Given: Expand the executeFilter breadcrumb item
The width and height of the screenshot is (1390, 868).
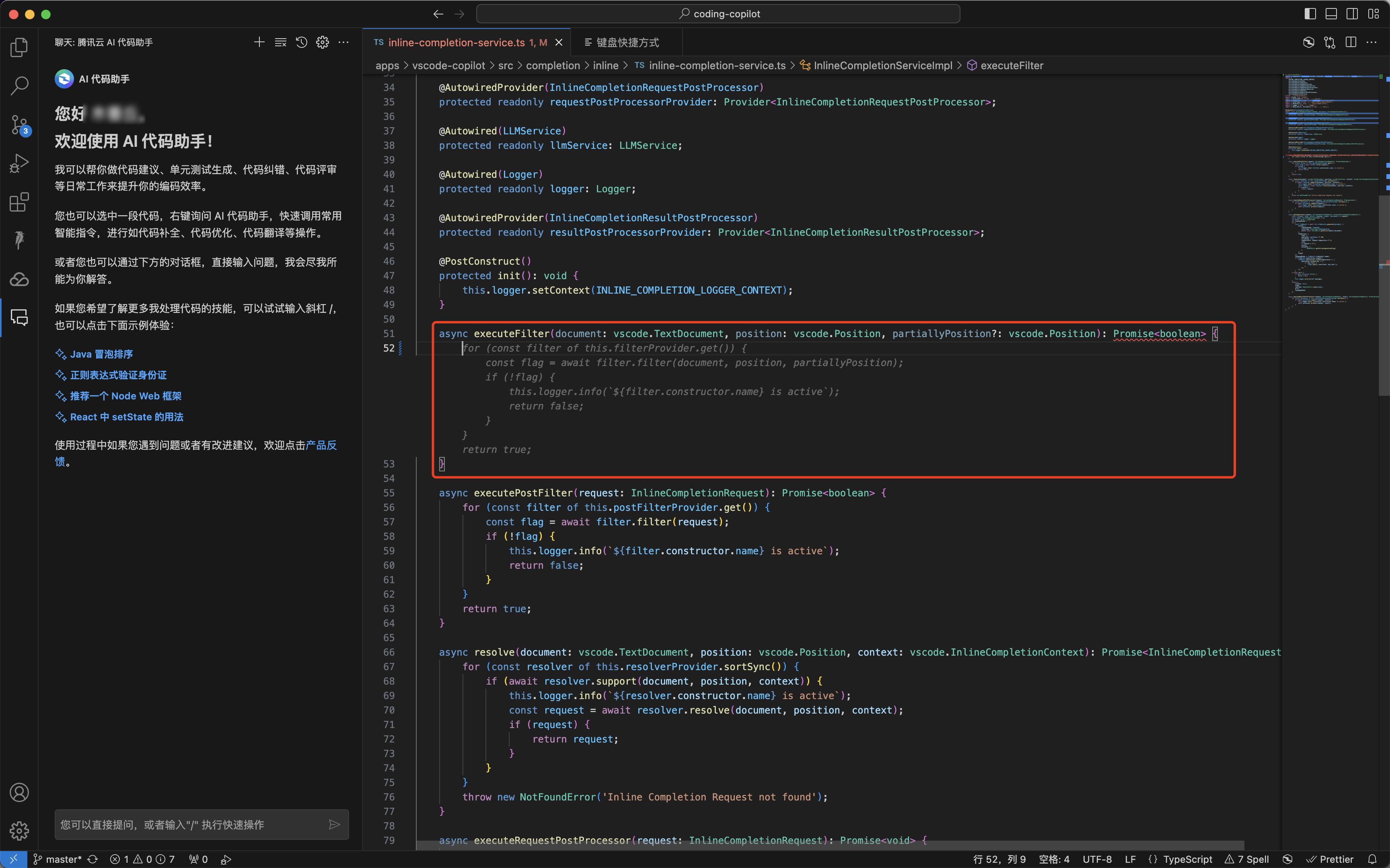Looking at the screenshot, I should coord(1011,66).
